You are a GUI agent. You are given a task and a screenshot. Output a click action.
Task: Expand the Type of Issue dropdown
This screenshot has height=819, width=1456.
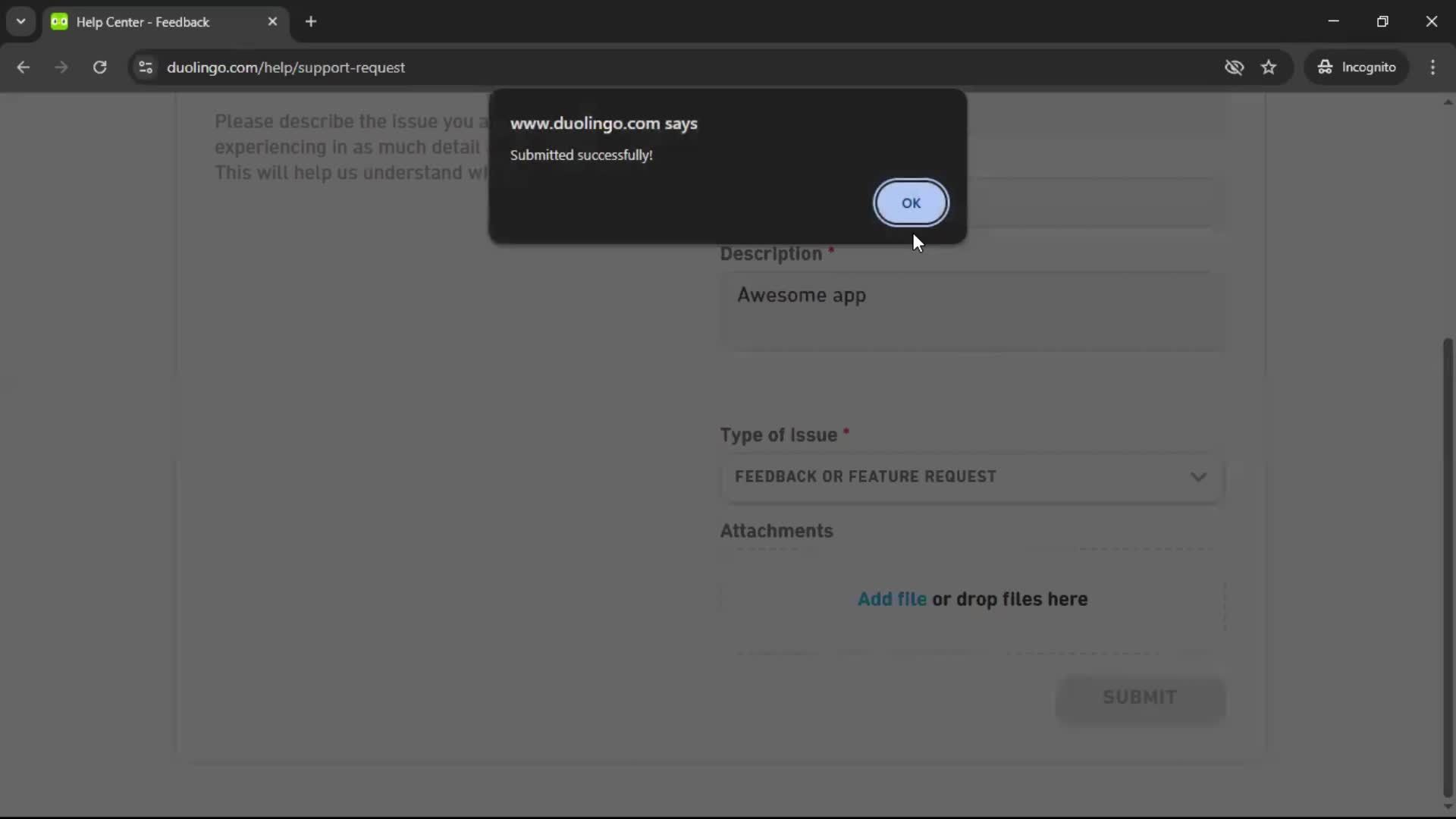pyautogui.click(x=1198, y=477)
